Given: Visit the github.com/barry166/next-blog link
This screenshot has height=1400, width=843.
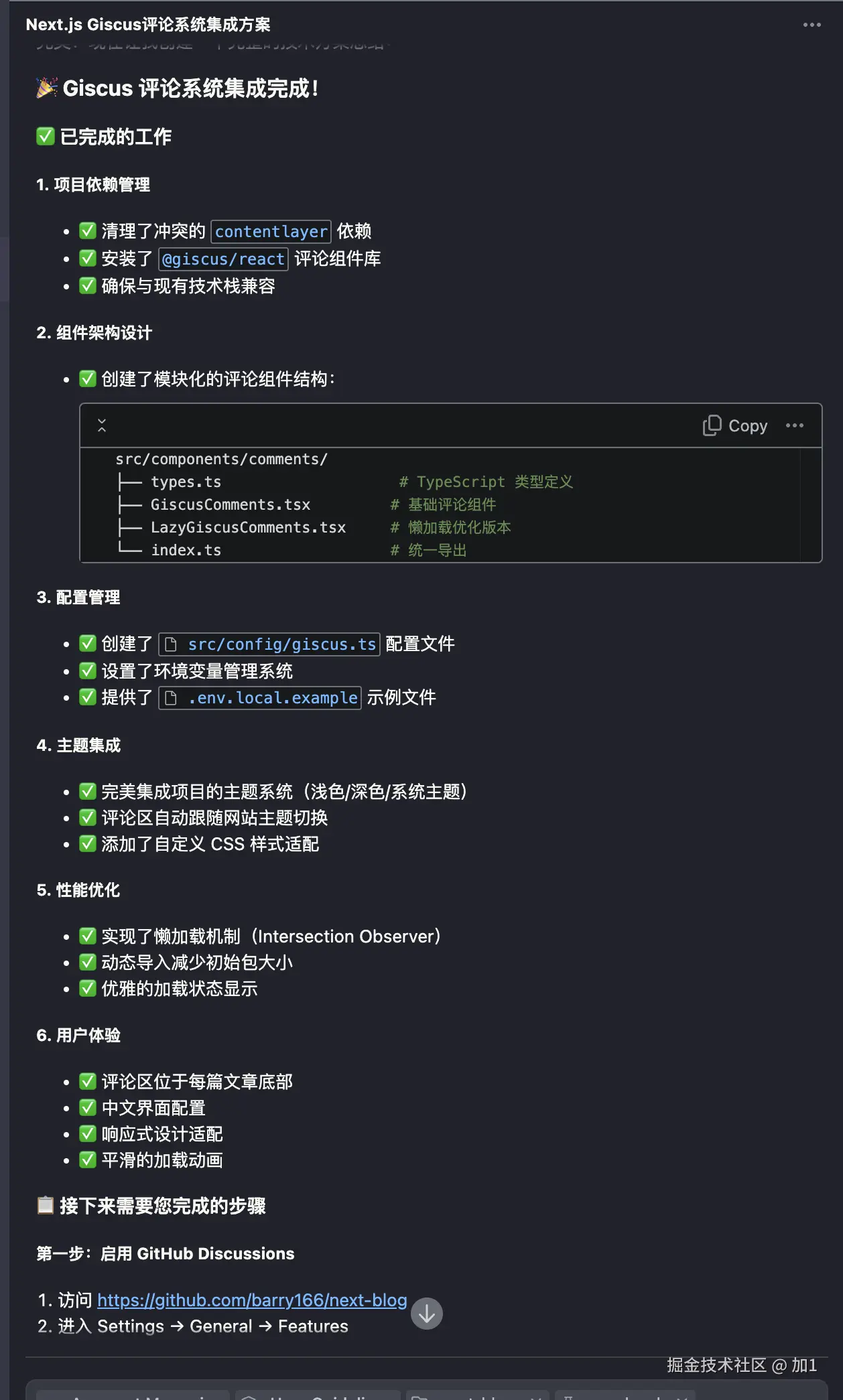Looking at the screenshot, I should 252,1300.
